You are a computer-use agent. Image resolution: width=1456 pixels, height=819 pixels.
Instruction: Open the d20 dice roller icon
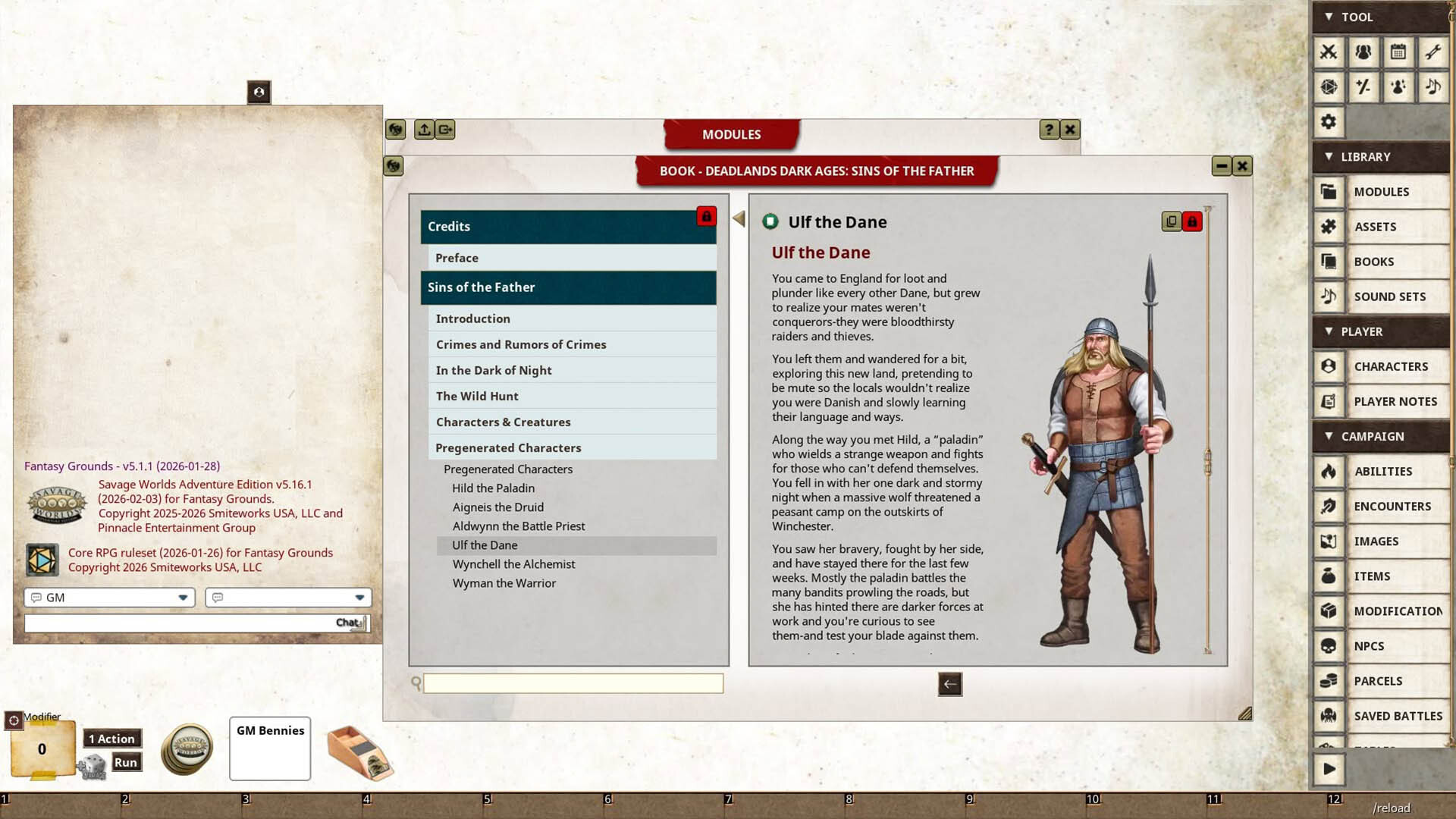(1329, 86)
